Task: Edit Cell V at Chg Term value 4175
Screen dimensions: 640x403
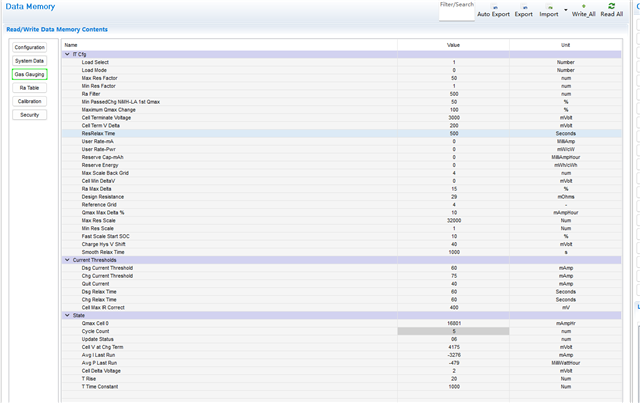Action: click(453, 347)
